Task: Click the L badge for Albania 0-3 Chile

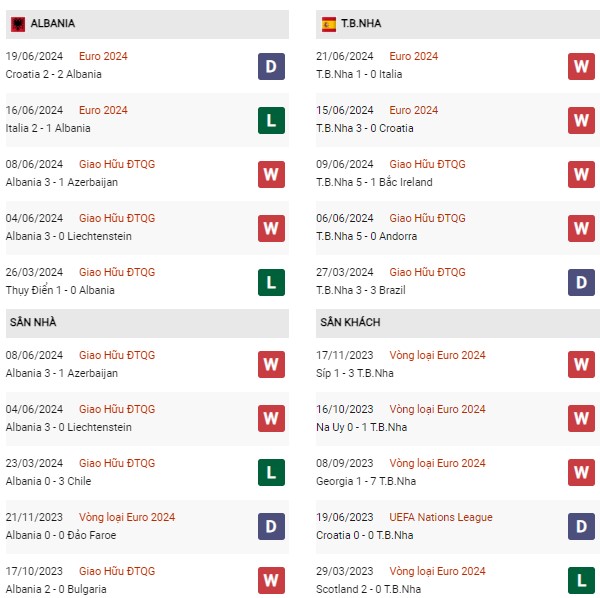Action: pyautogui.click(x=271, y=473)
